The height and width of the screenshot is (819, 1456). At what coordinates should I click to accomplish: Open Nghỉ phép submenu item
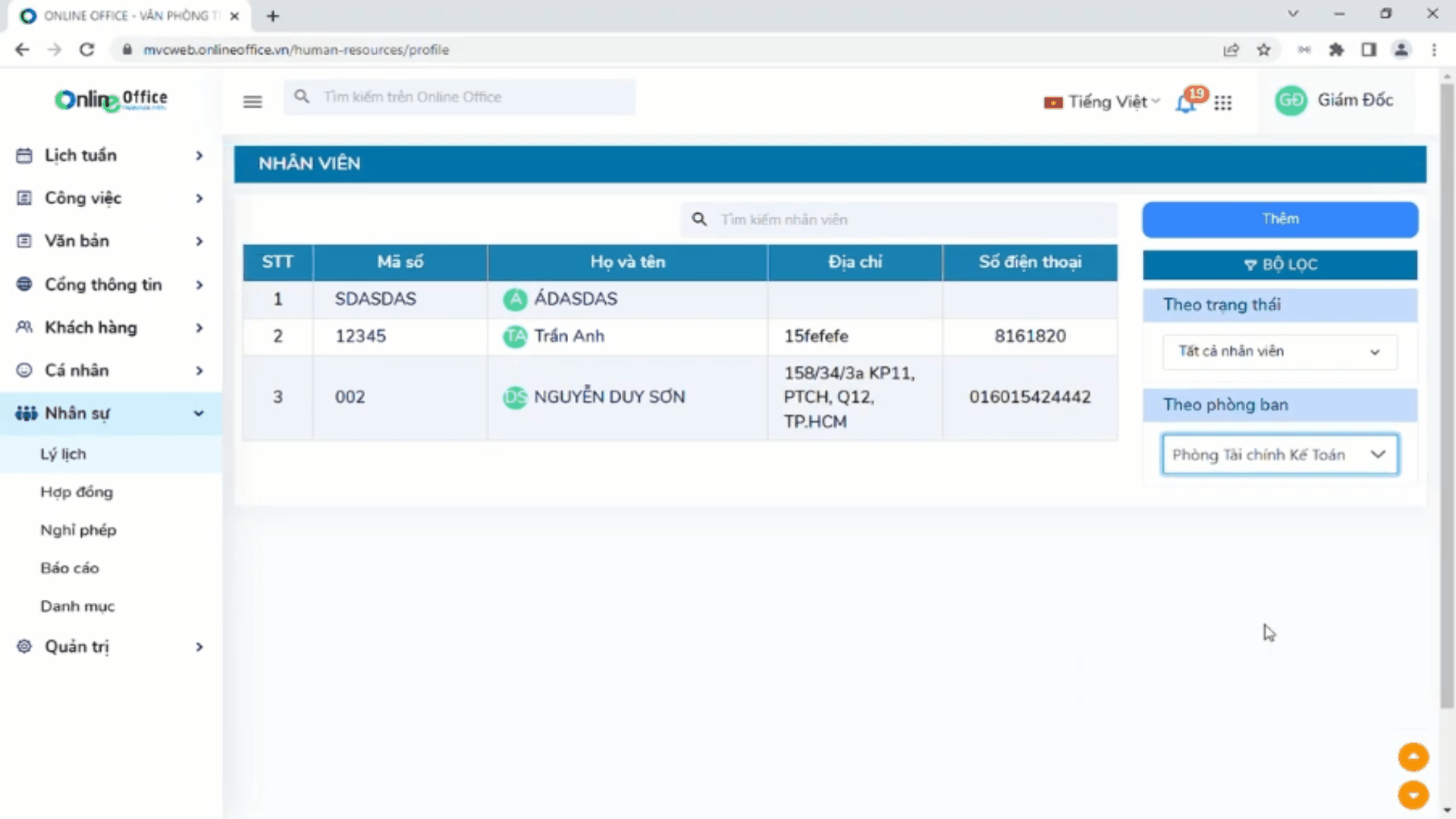click(78, 530)
